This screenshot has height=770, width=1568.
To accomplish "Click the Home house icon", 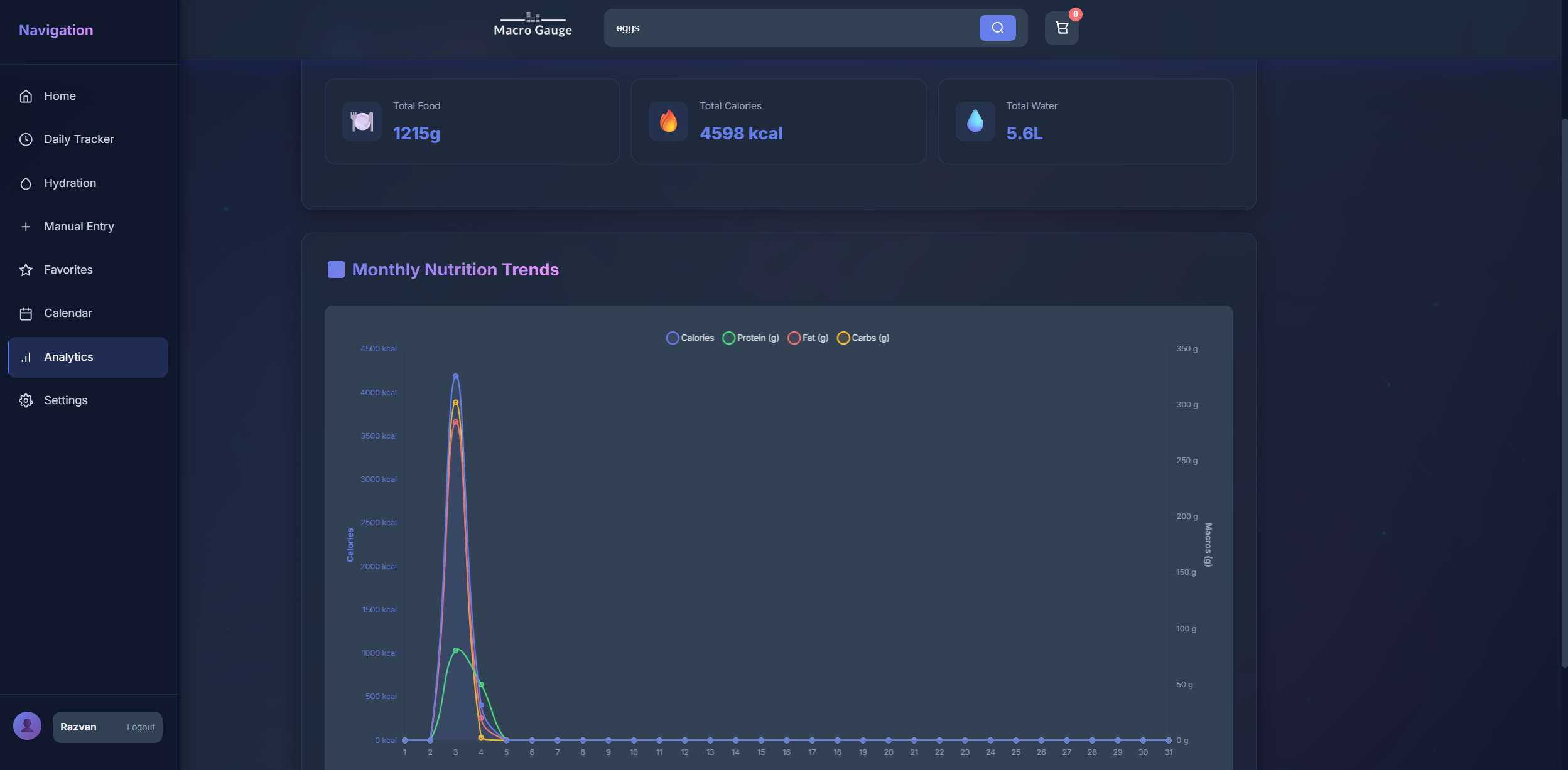I will point(26,96).
